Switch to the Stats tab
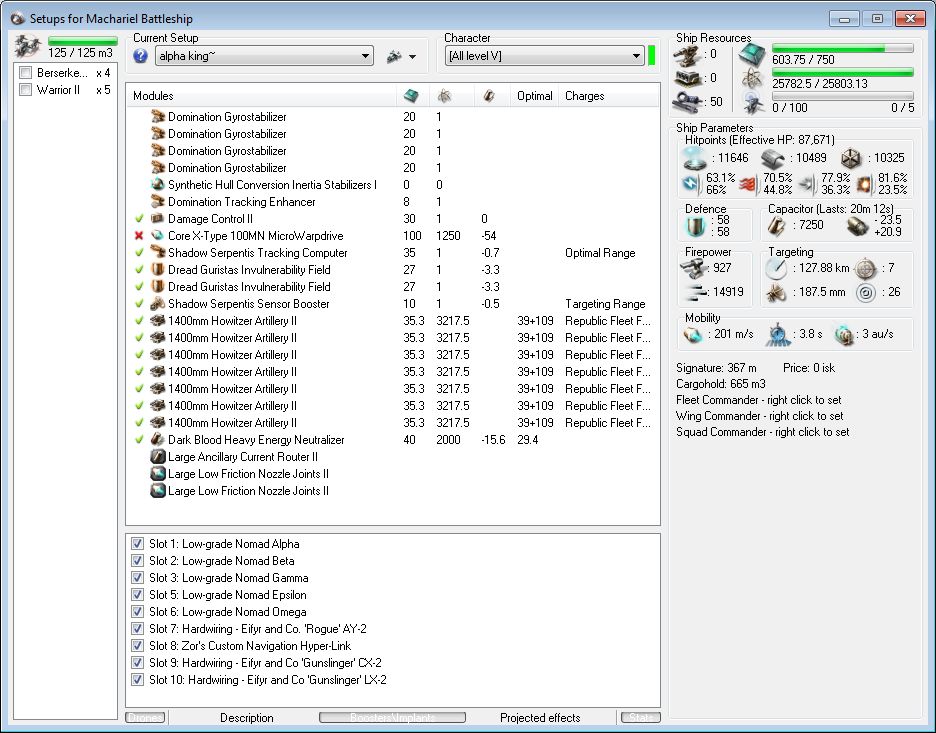The image size is (936, 733). (641, 717)
